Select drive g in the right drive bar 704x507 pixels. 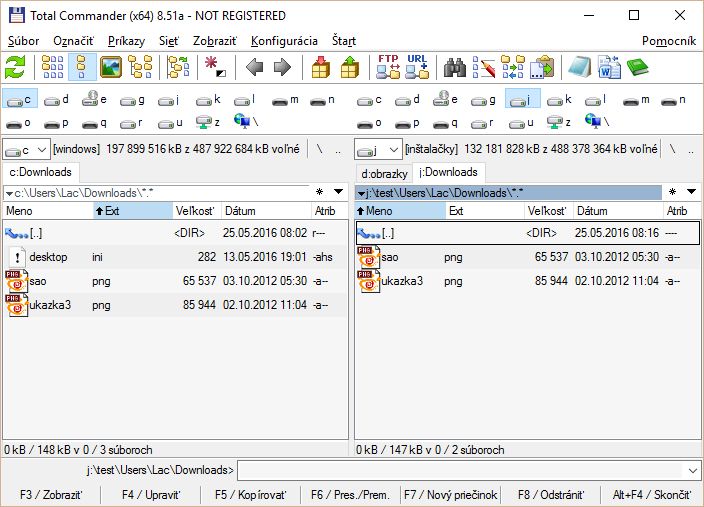click(484, 100)
